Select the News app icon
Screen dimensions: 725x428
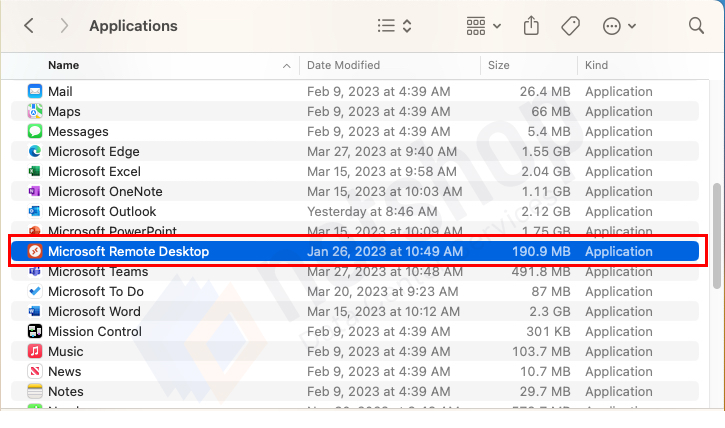[x=35, y=371]
